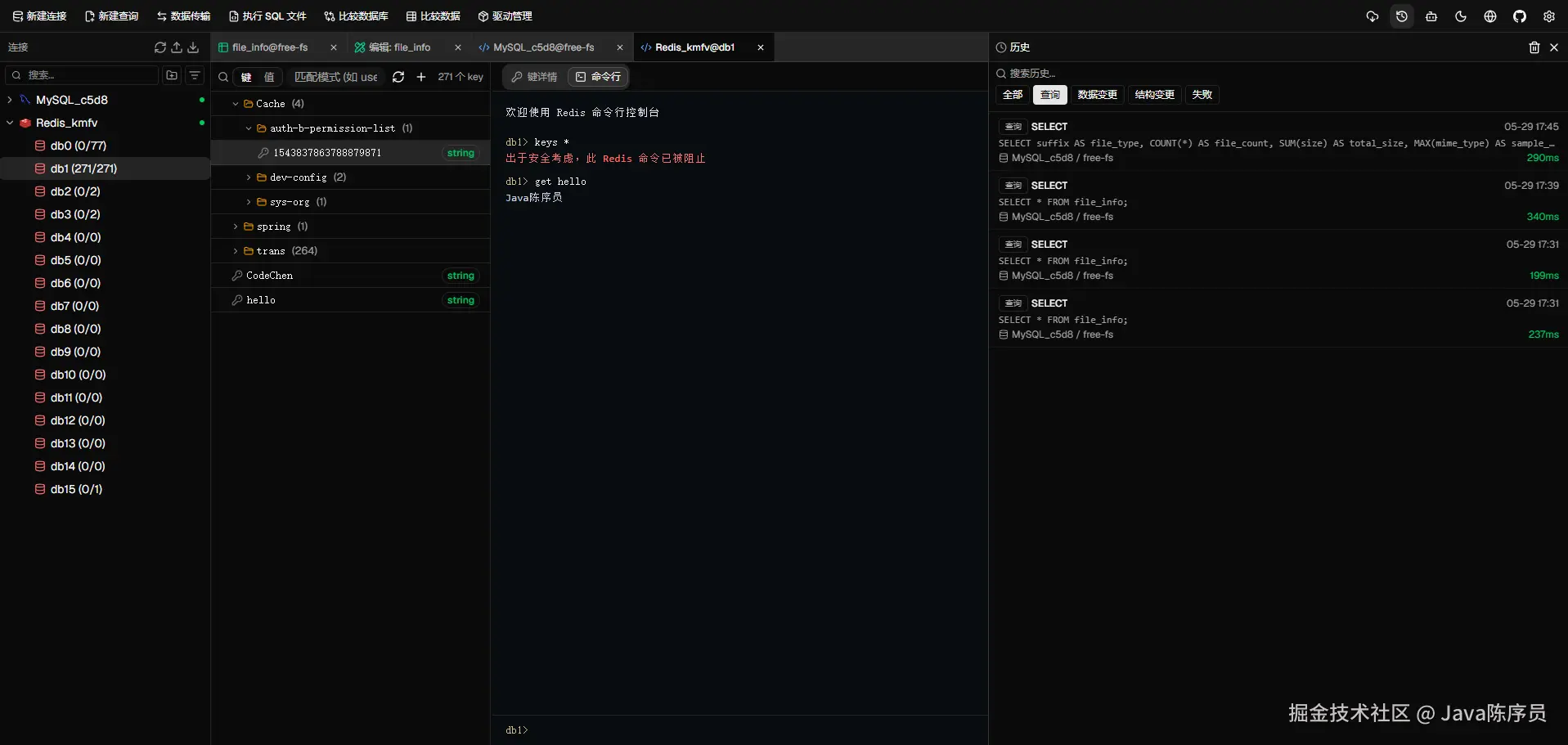Click the Redis_kmfv connection icon
Image resolution: width=1568 pixels, height=745 pixels.
coord(25,123)
